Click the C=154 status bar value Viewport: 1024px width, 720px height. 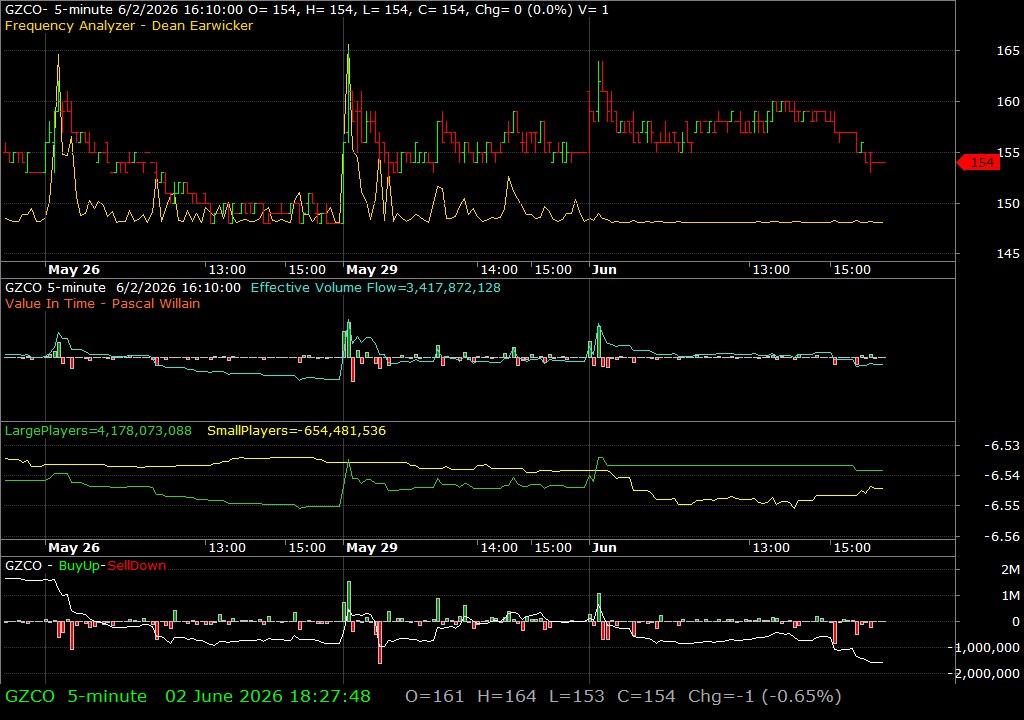[x=646, y=696]
